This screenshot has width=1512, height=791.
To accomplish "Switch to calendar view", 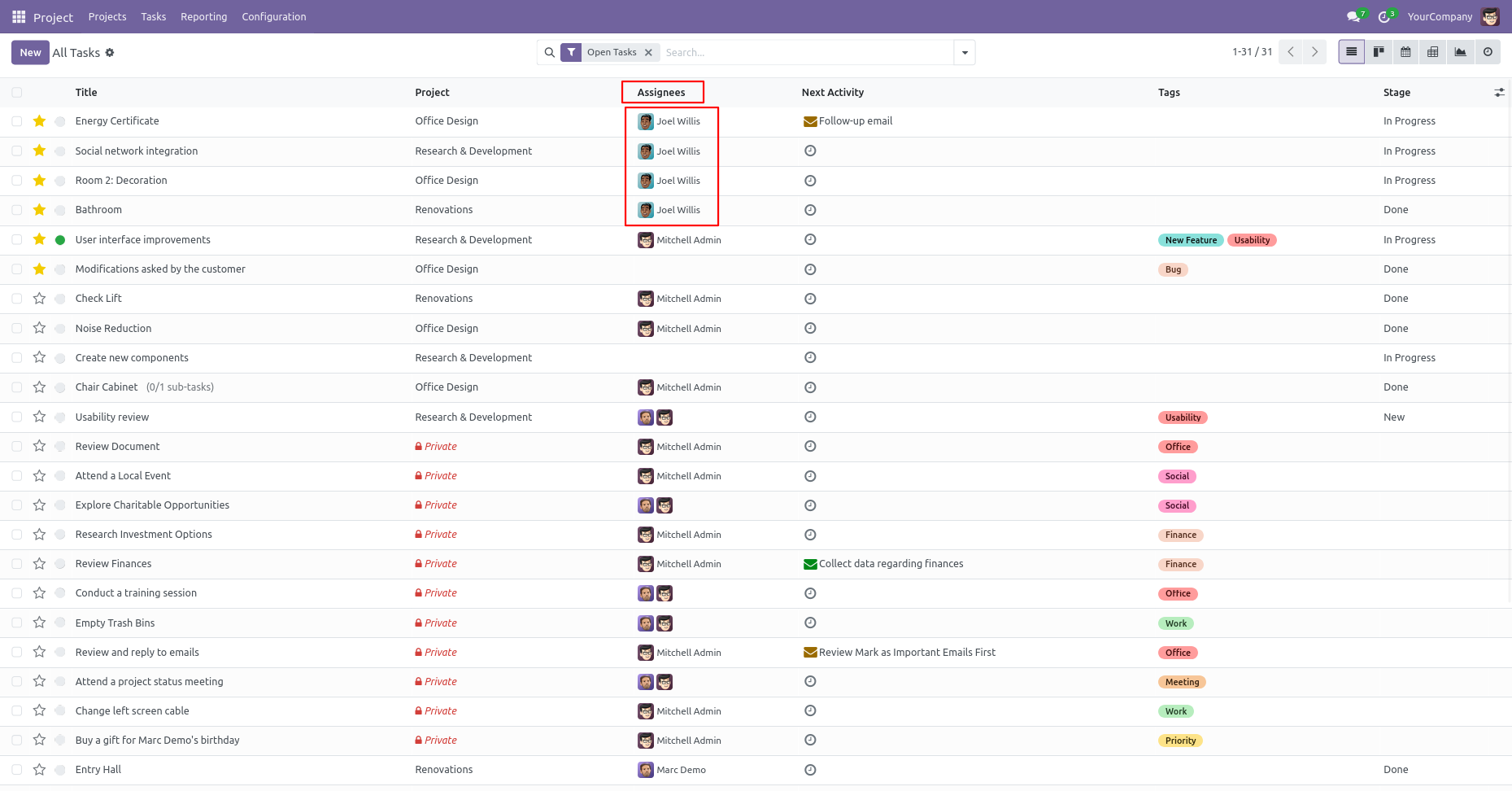I will [x=1405, y=52].
